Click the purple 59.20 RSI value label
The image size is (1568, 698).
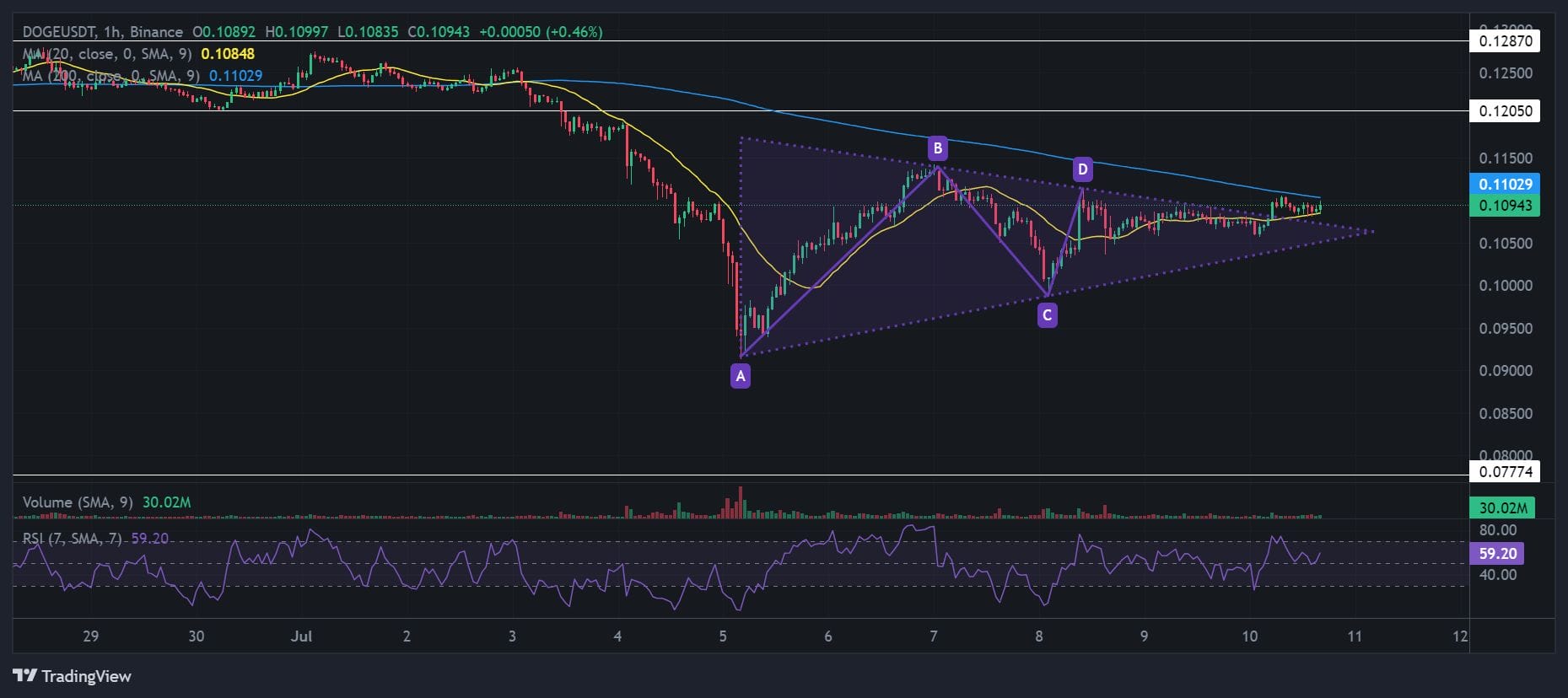[x=1497, y=553]
